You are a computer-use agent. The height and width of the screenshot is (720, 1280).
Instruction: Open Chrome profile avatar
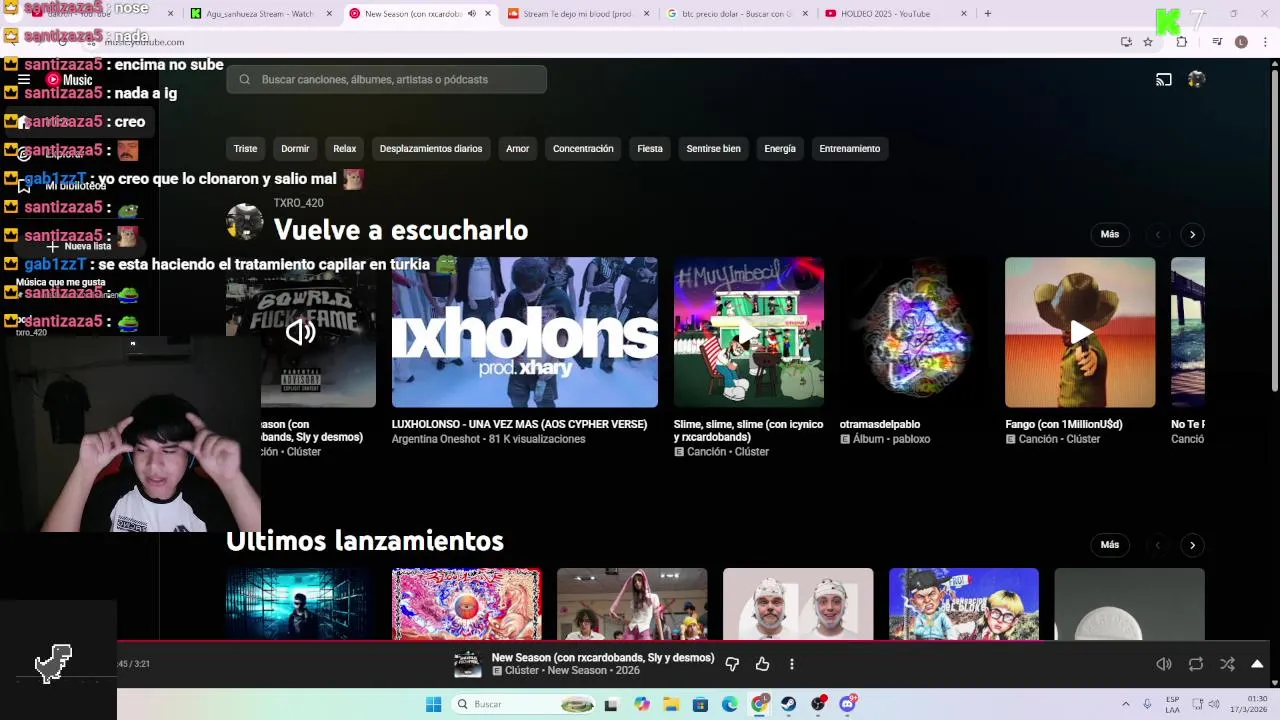pyautogui.click(x=1241, y=42)
